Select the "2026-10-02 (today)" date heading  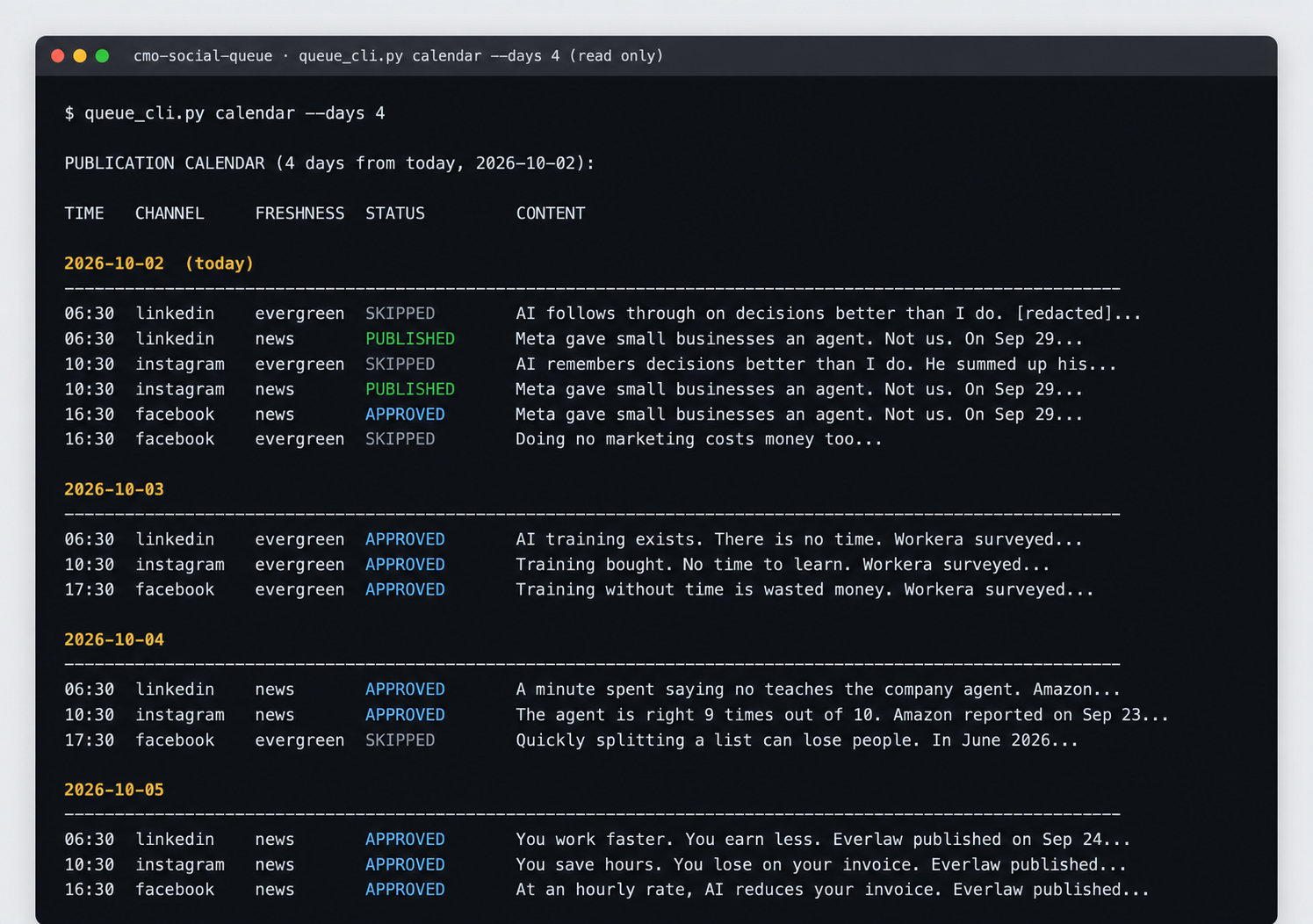159,263
